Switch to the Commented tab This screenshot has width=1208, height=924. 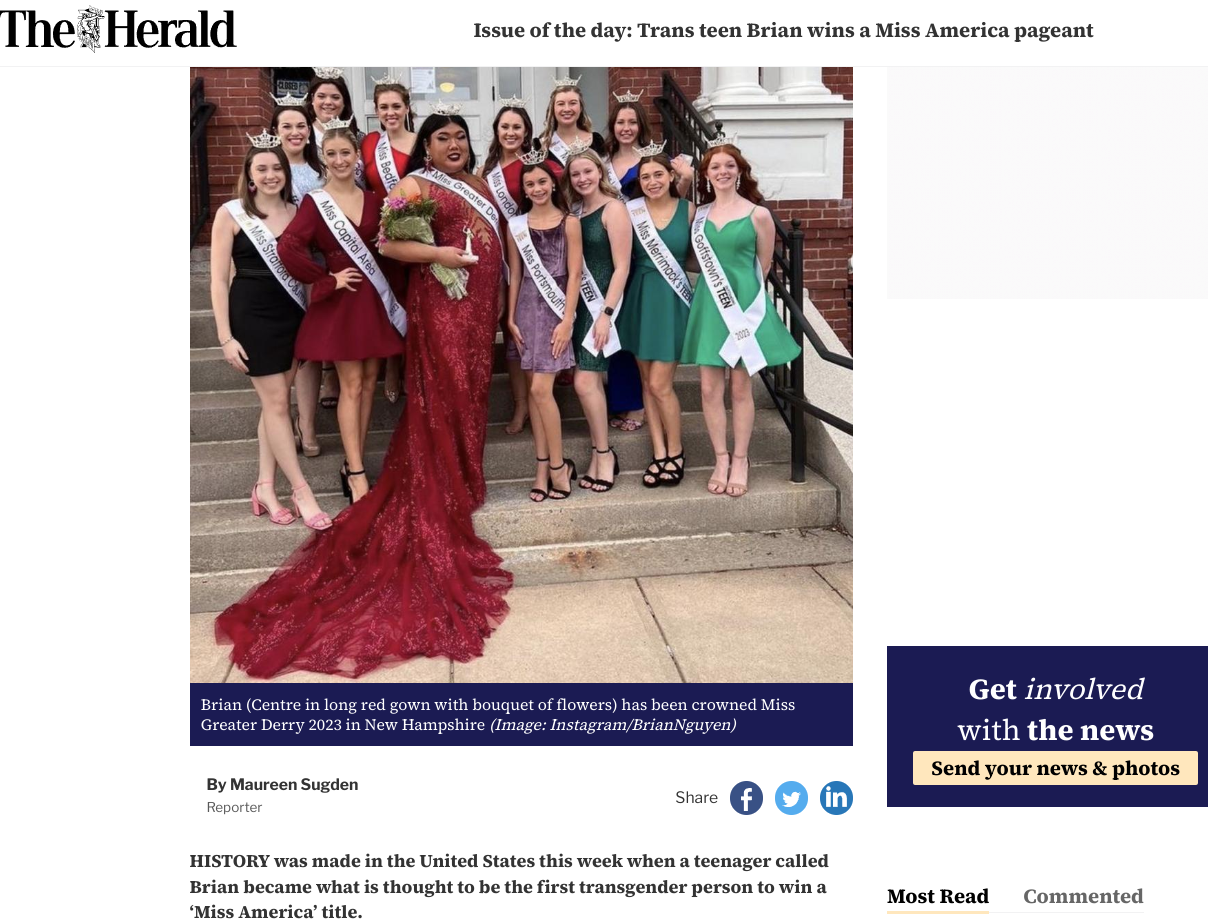[x=1083, y=896]
